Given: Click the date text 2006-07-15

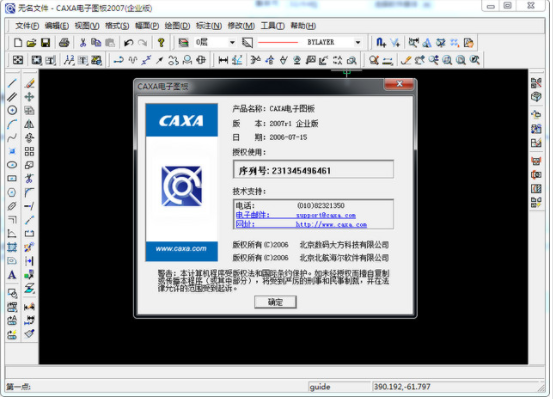Looking at the screenshot, I should coord(288,138).
